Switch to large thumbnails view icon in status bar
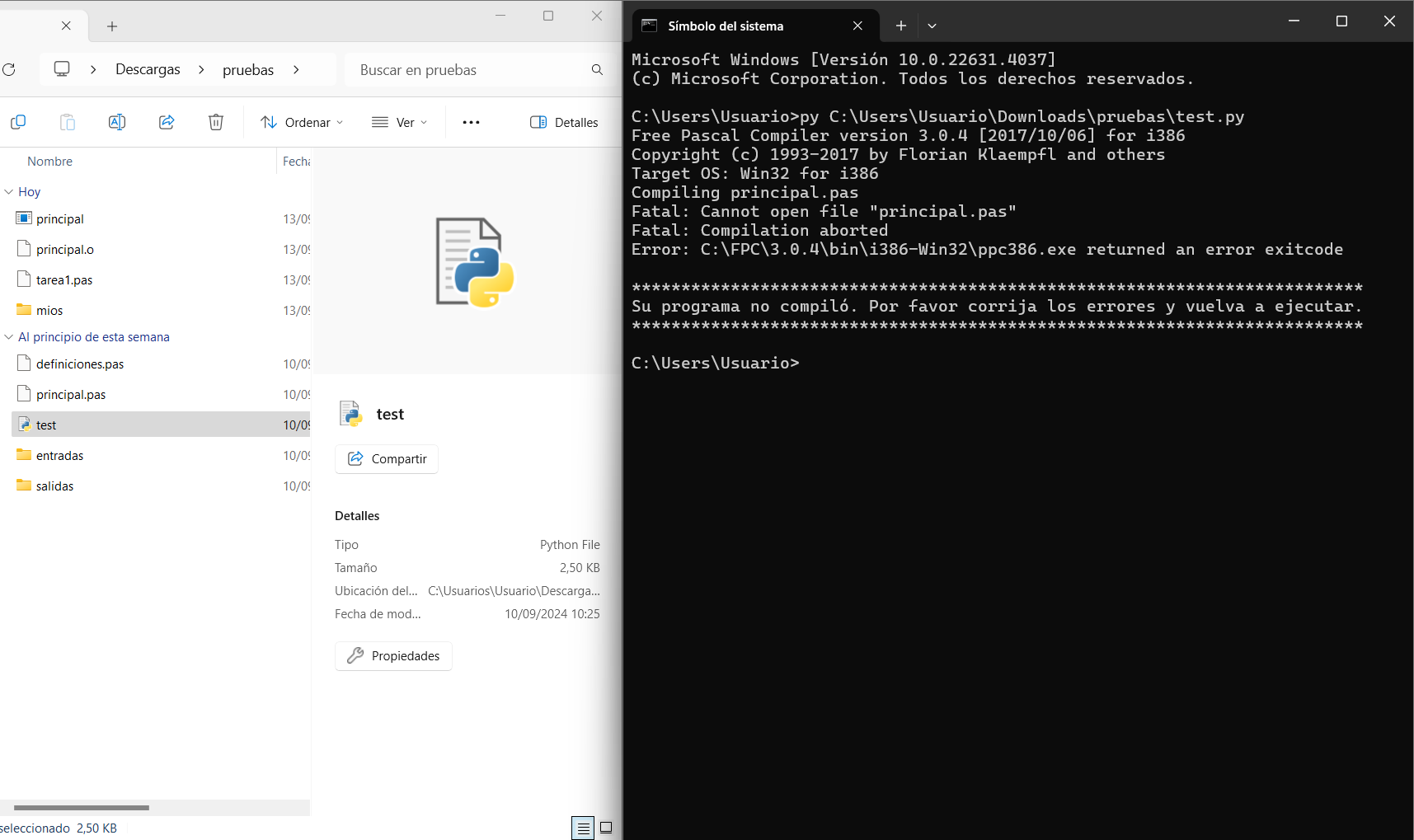The height and width of the screenshot is (840, 1414). tap(606, 828)
